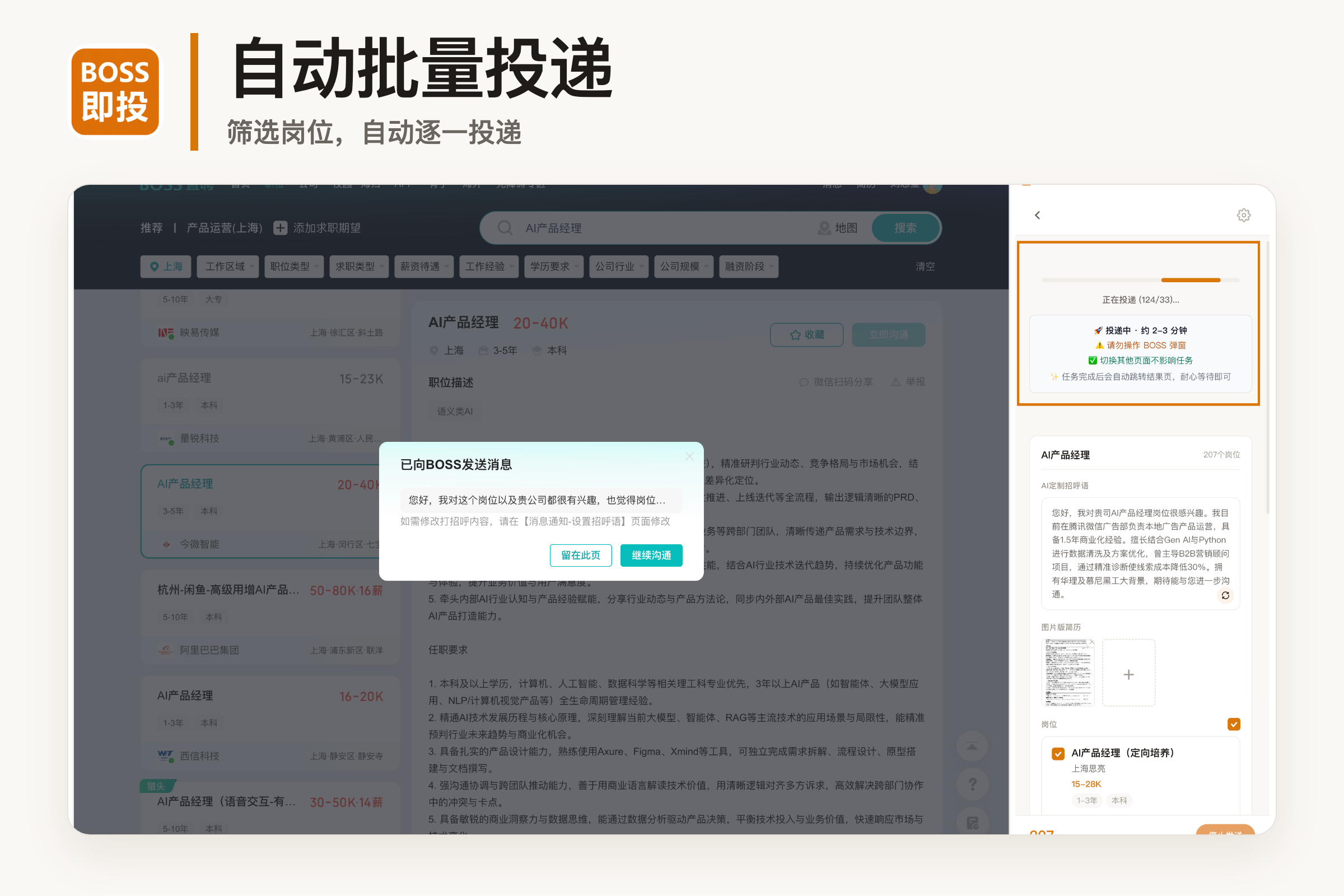Image resolution: width=1344 pixels, height=896 pixels.
Task: Click the 语义类AI tag
Action: pos(455,412)
